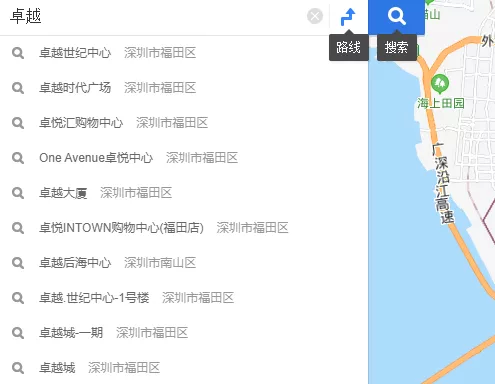Choose 卓悦汇购物中心 from suggestions
This screenshot has height=384, width=495.
tap(184, 123)
